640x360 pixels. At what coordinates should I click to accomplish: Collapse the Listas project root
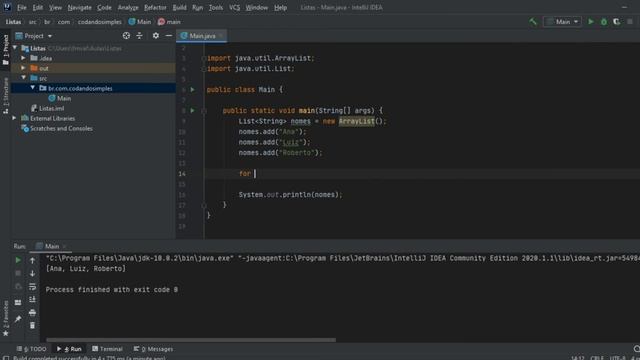(x=15, y=48)
